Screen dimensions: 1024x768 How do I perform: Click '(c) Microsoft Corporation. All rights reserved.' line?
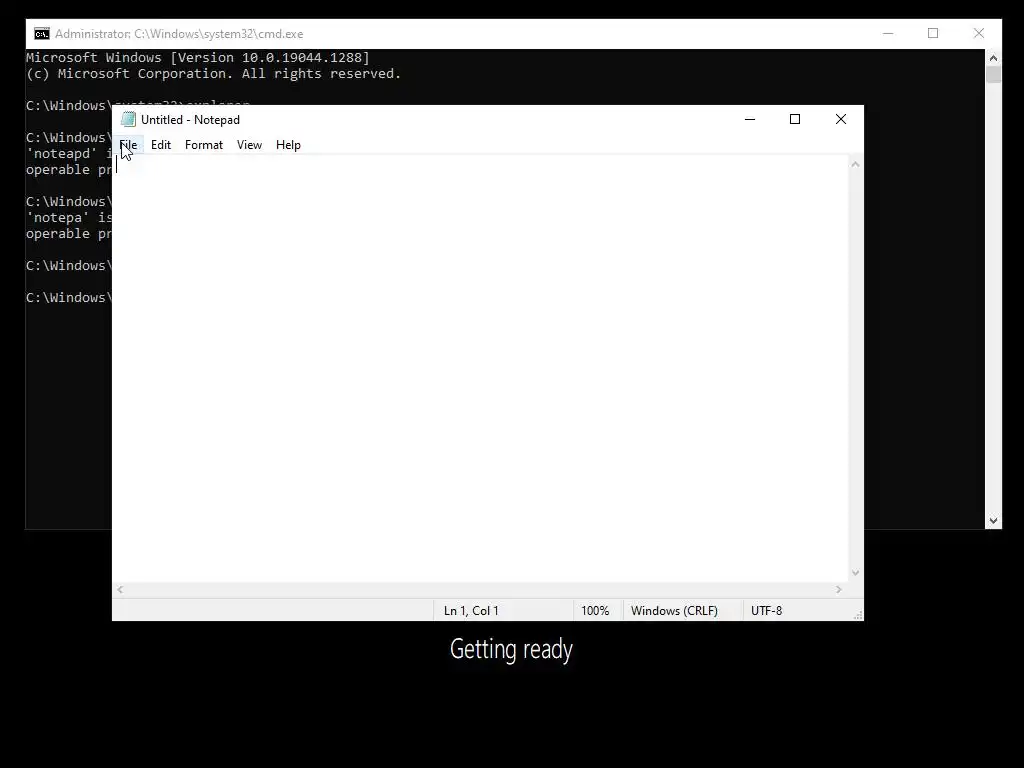click(214, 74)
